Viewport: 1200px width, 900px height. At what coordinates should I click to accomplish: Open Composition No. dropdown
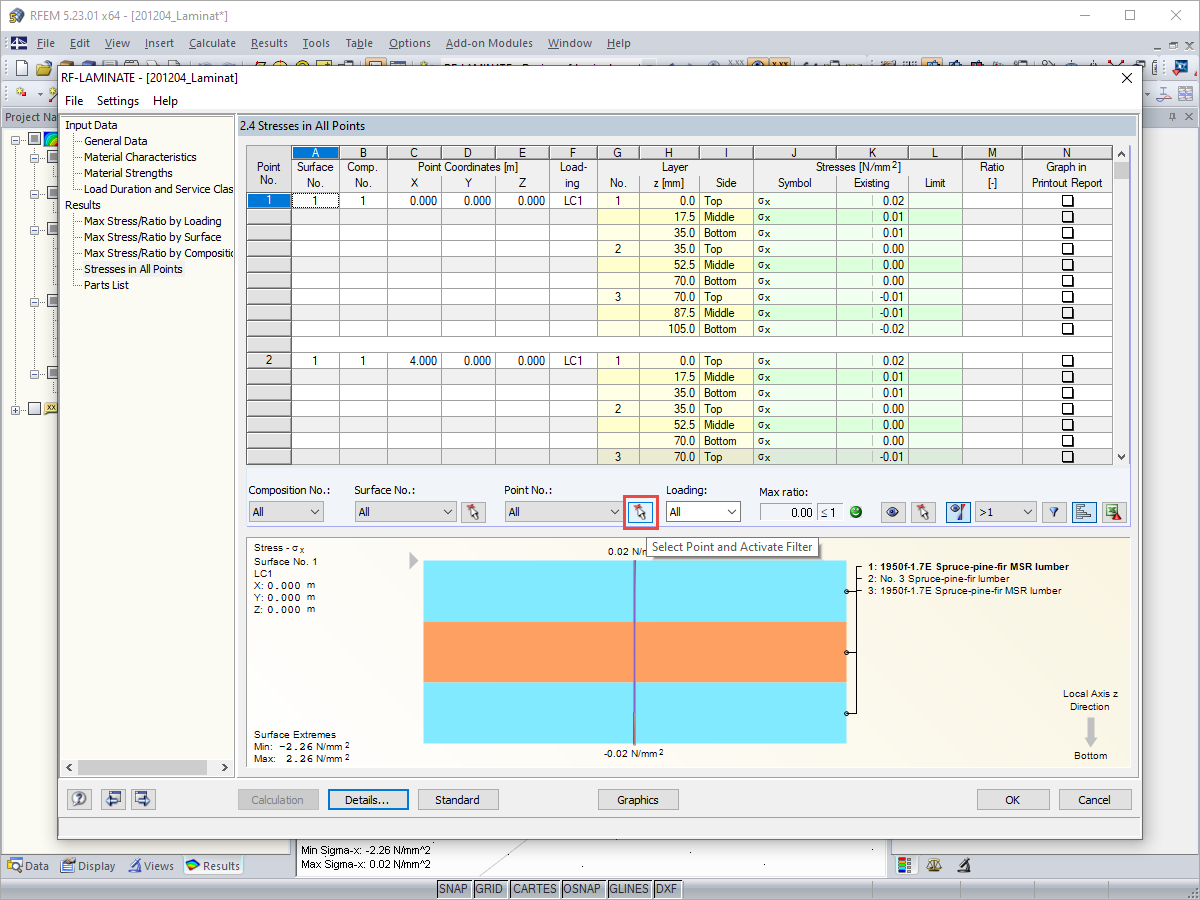[286, 512]
